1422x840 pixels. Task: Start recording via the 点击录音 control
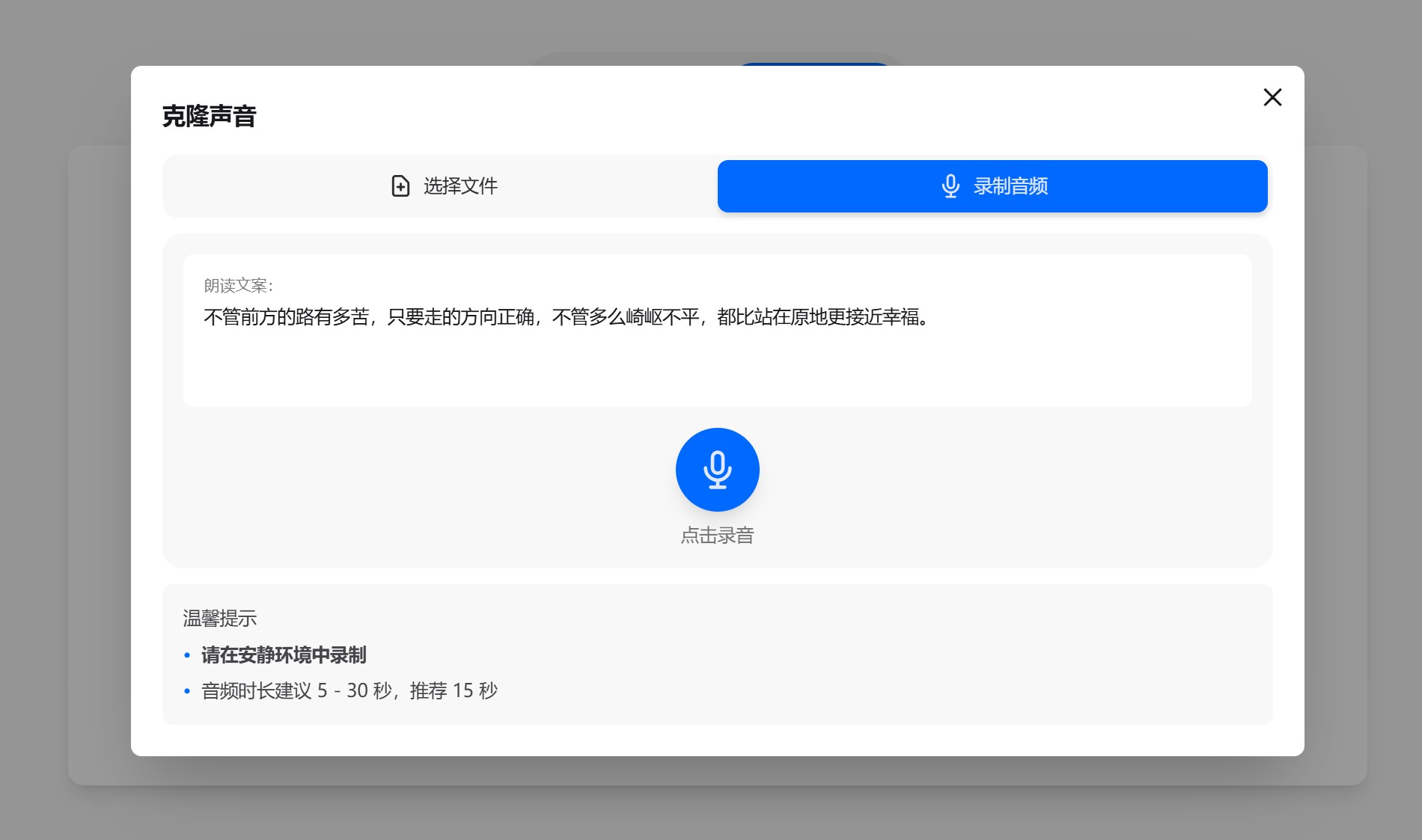point(717,535)
